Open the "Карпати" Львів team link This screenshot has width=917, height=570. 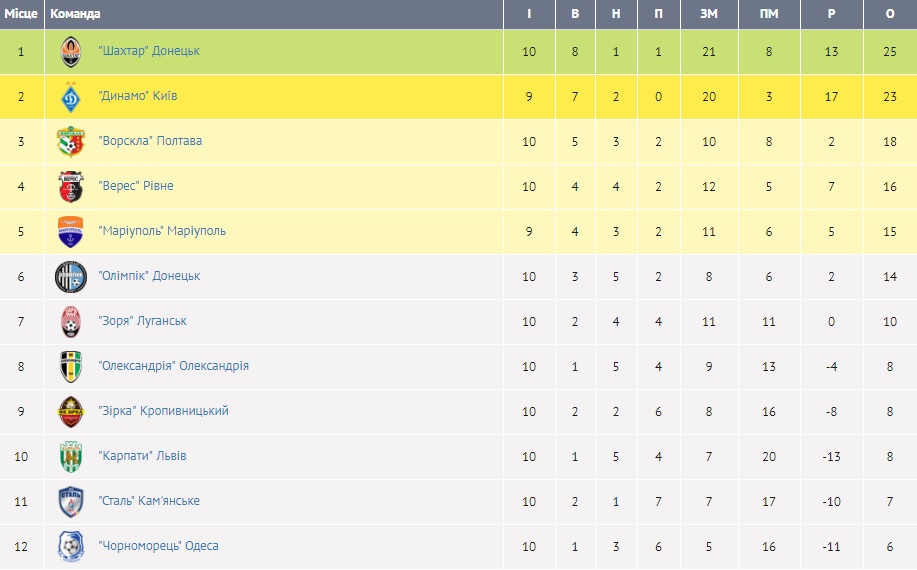tap(143, 456)
